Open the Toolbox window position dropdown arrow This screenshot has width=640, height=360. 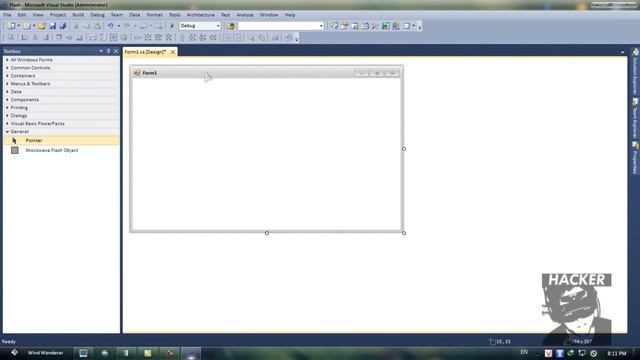(101, 51)
